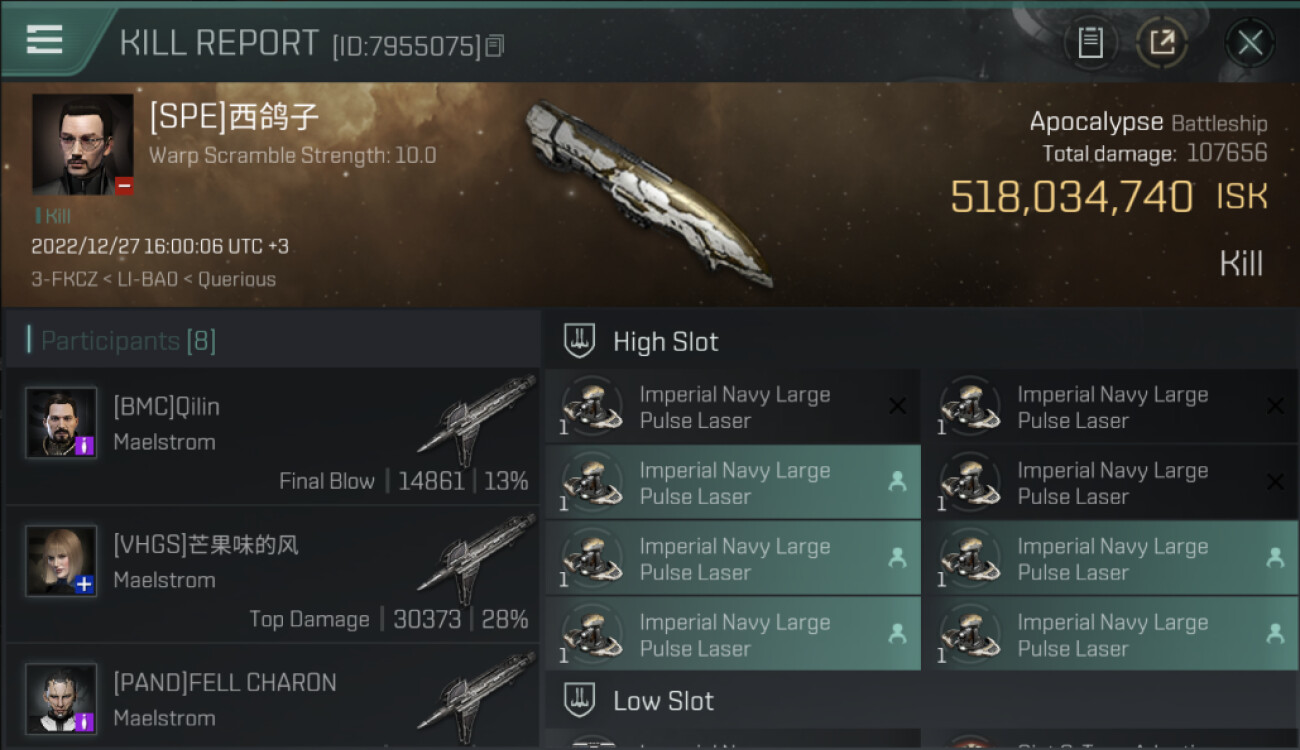Click the Low Slot shield icon
This screenshot has width=1300, height=750.
(x=580, y=701)
